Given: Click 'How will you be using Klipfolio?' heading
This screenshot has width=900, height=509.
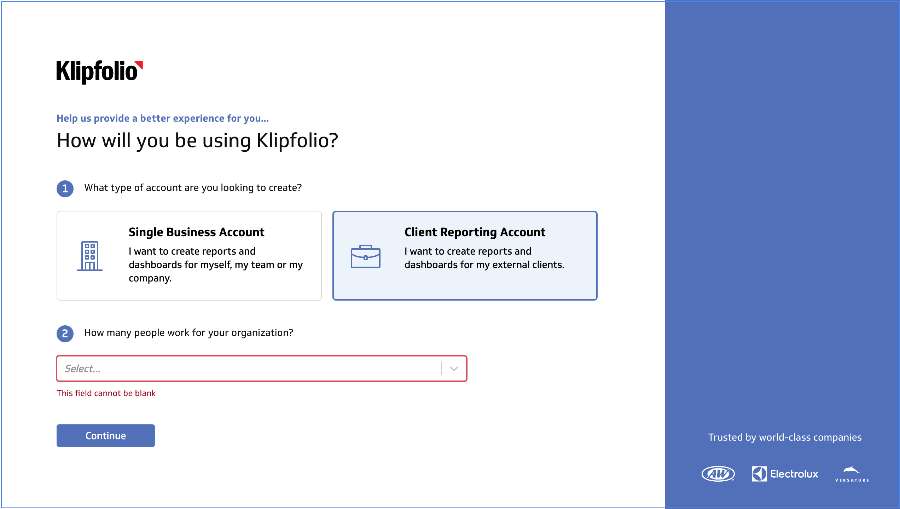Looking at the screenshot, I should 197,140.
